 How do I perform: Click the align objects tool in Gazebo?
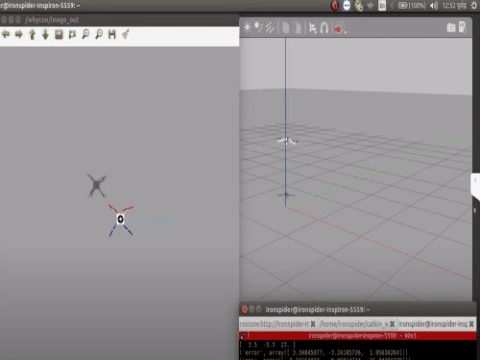[x=312, y=28]
